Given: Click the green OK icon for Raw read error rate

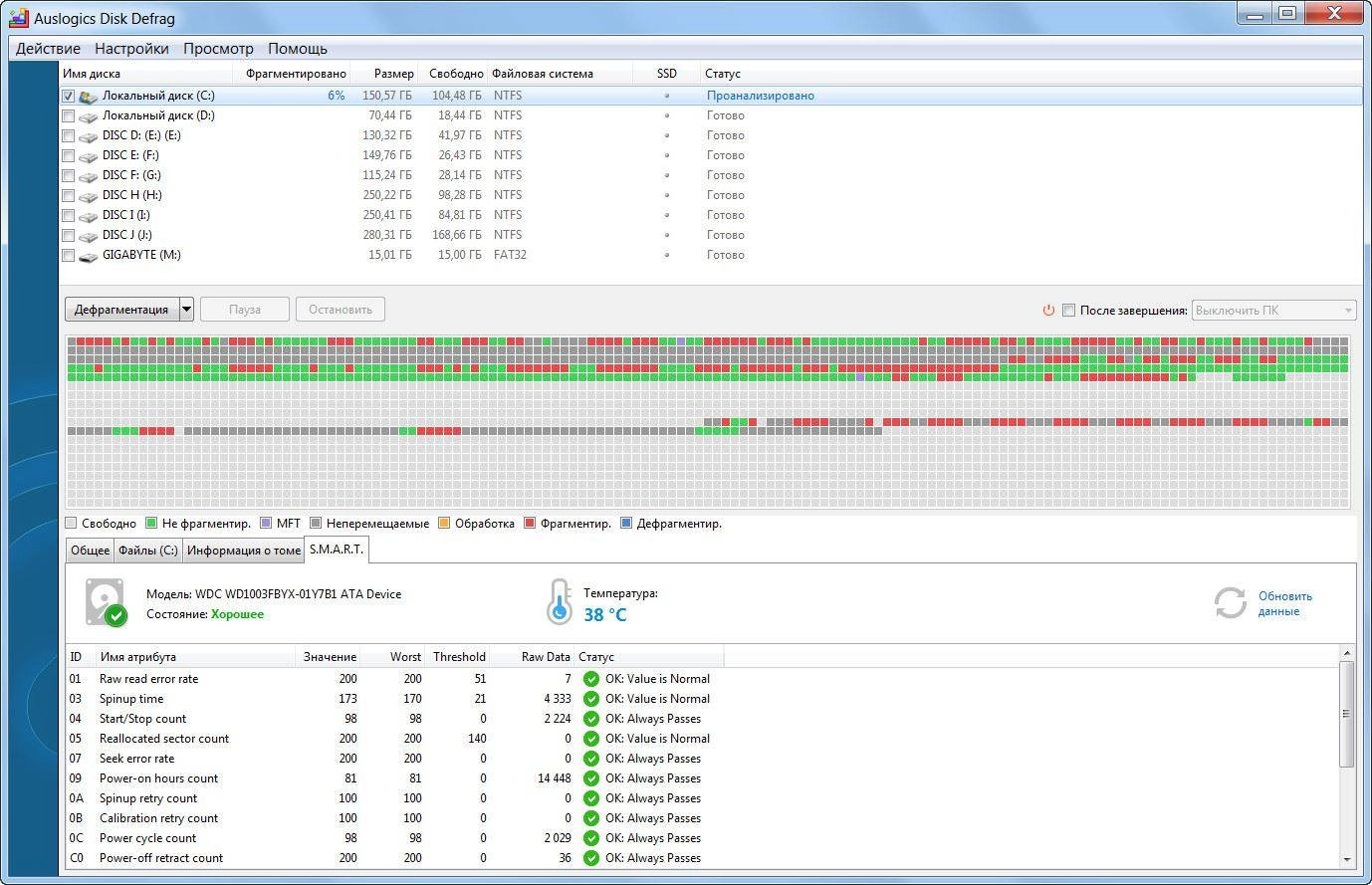Looking at the screenshot, I should [x=591, y=679].
